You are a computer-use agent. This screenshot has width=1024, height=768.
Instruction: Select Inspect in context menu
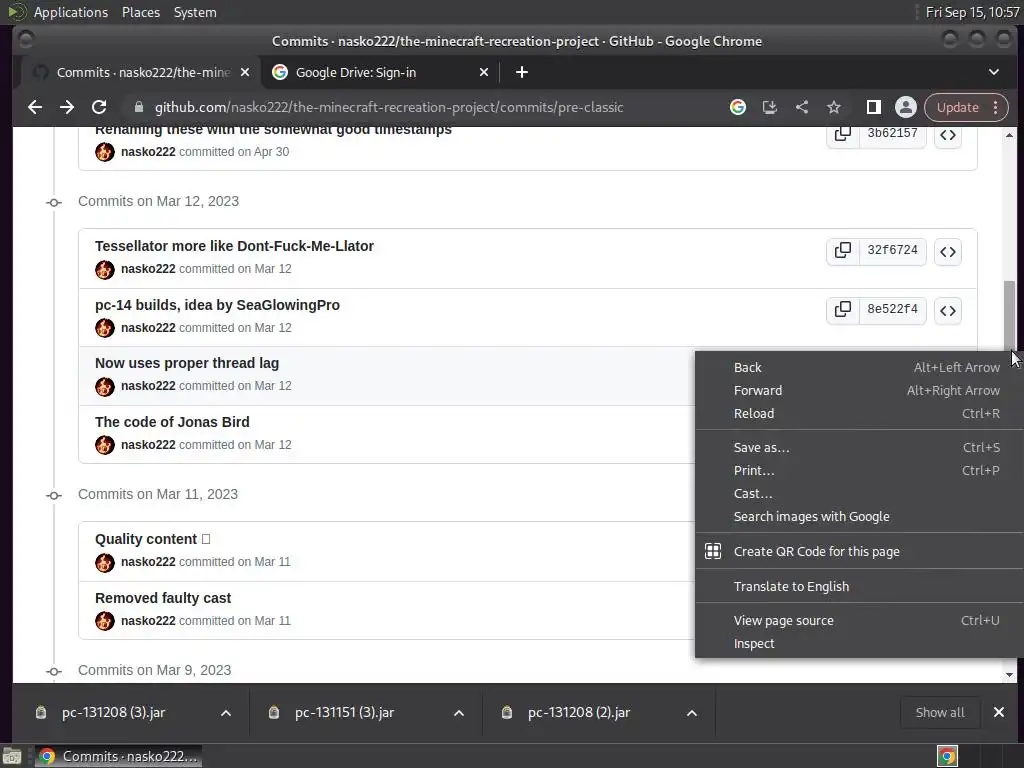[859, 643]
